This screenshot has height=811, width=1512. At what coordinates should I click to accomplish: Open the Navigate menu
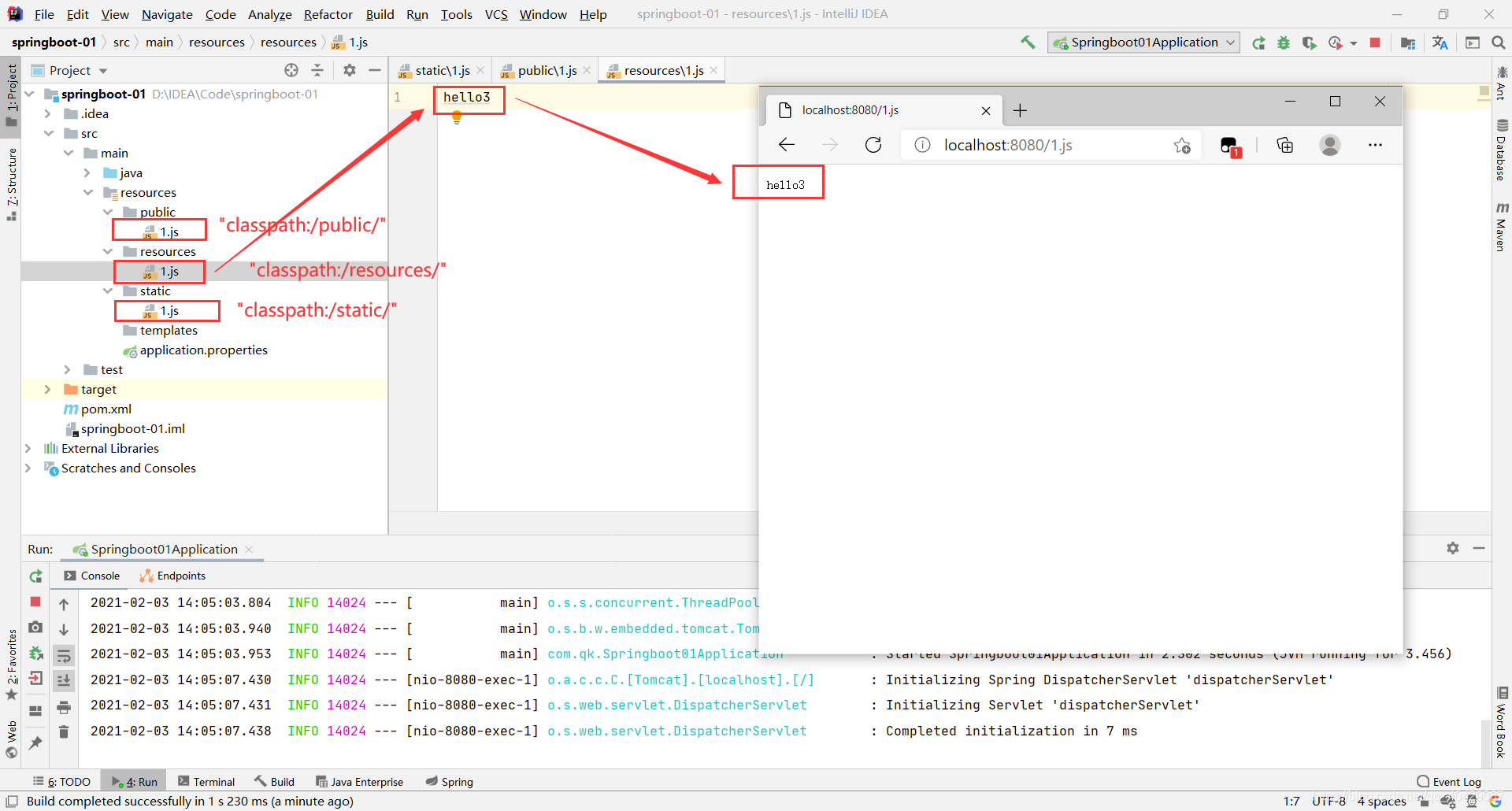pyautogui.click(x=167, y=14)
